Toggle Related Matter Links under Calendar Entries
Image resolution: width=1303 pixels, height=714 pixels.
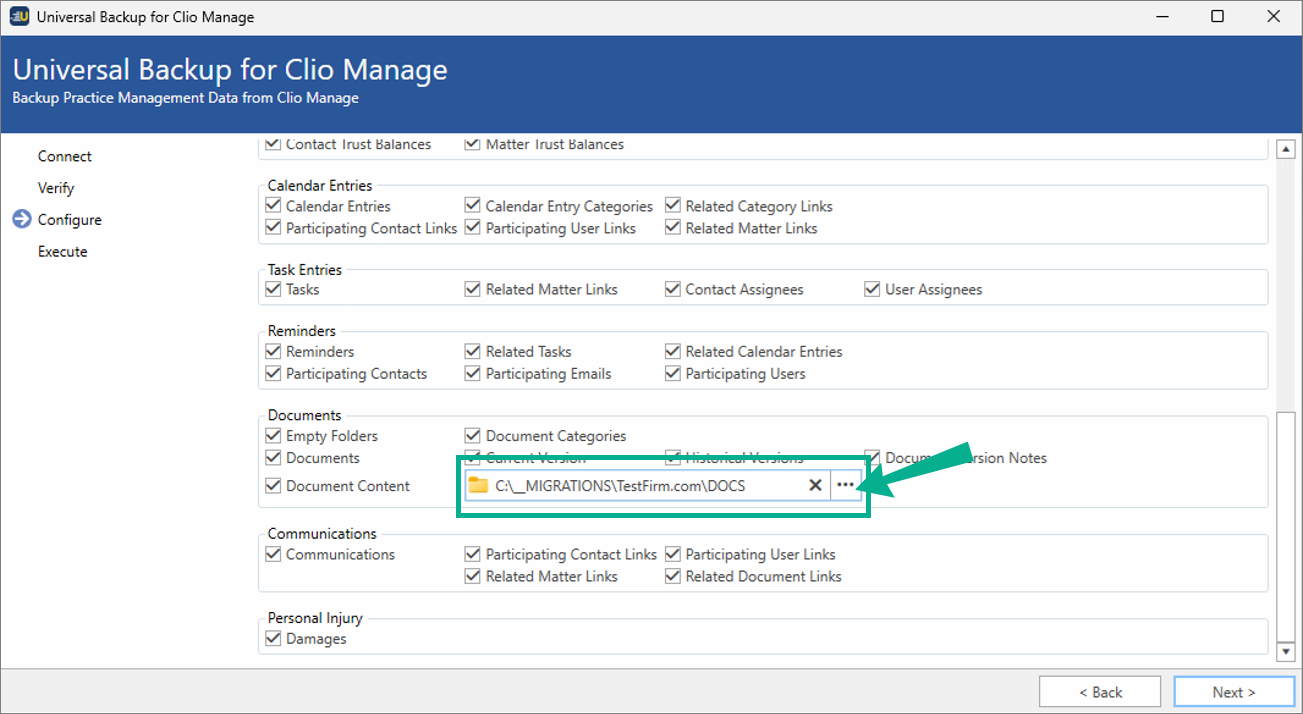(x=673, y=228)
